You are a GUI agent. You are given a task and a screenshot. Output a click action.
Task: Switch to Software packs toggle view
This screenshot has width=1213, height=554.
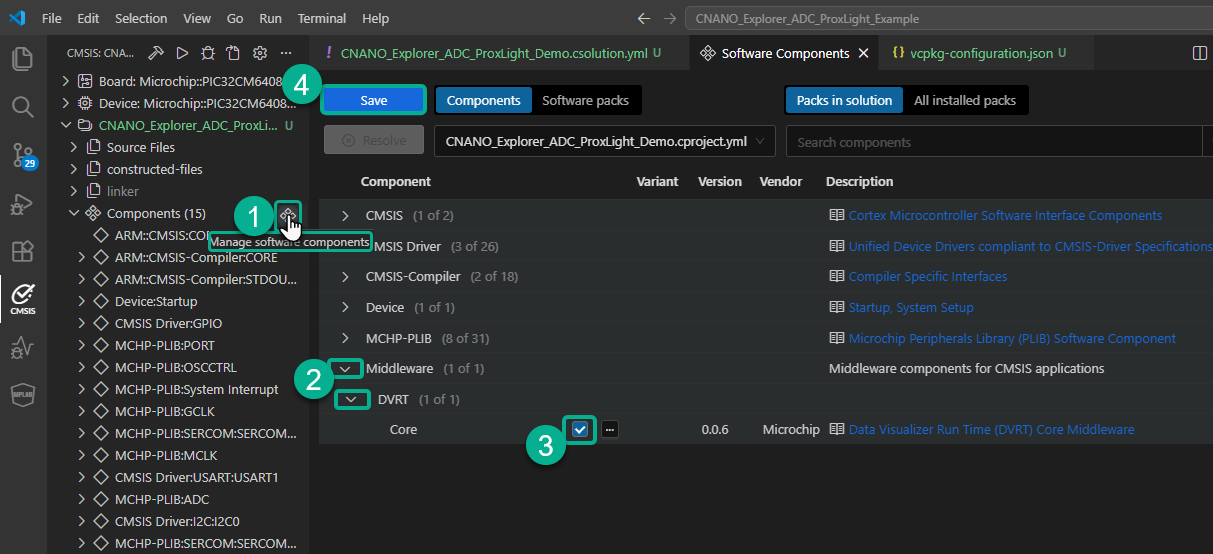(585, 100)
